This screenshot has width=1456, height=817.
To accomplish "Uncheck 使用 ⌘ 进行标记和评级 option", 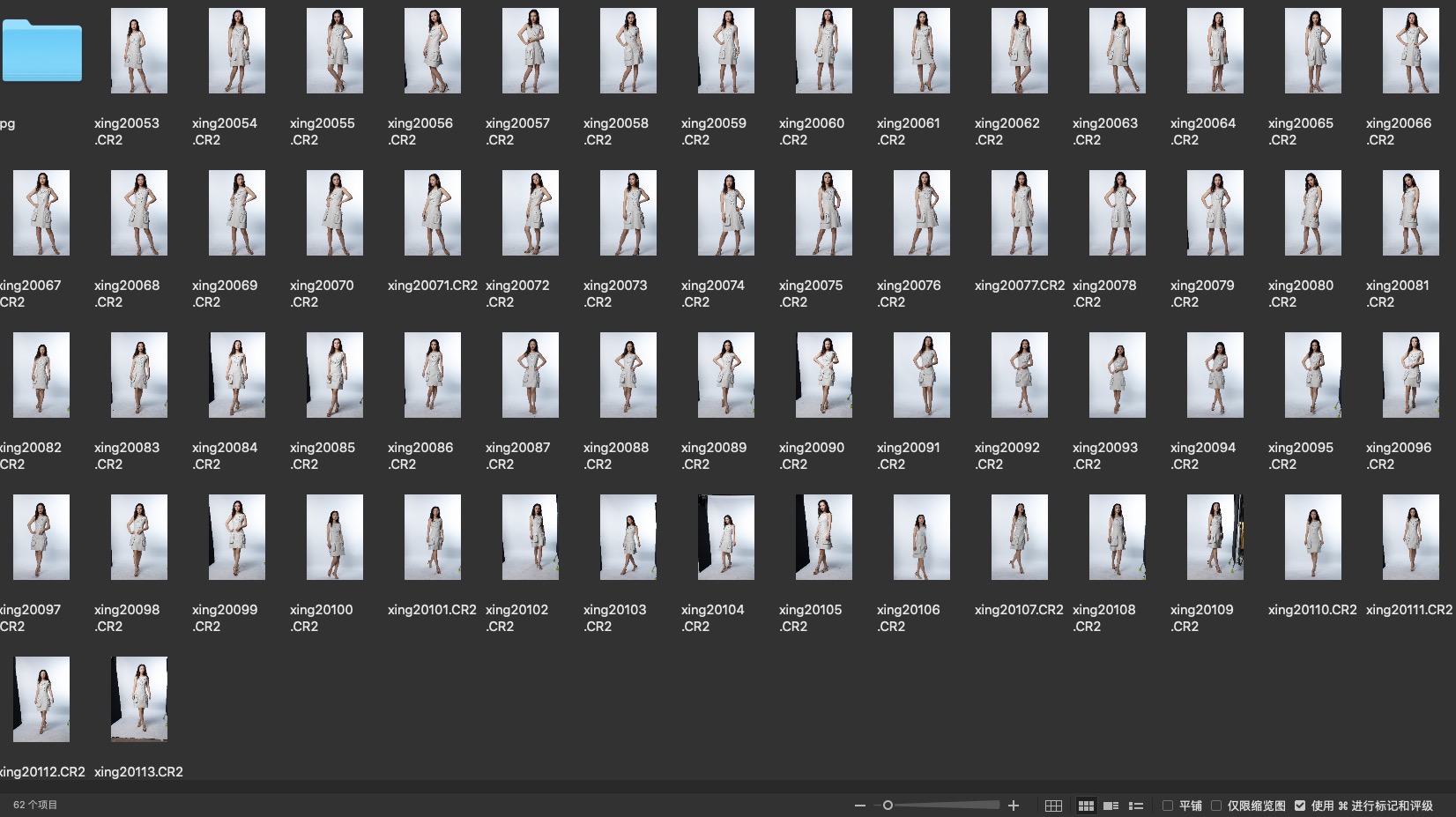I will (x=1300, y=806).
